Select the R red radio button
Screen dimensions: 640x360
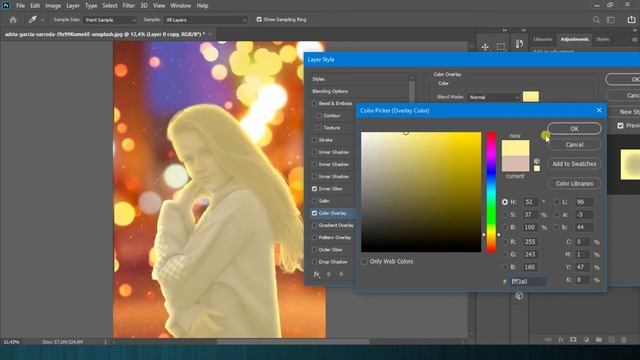[x=505, y=242]
